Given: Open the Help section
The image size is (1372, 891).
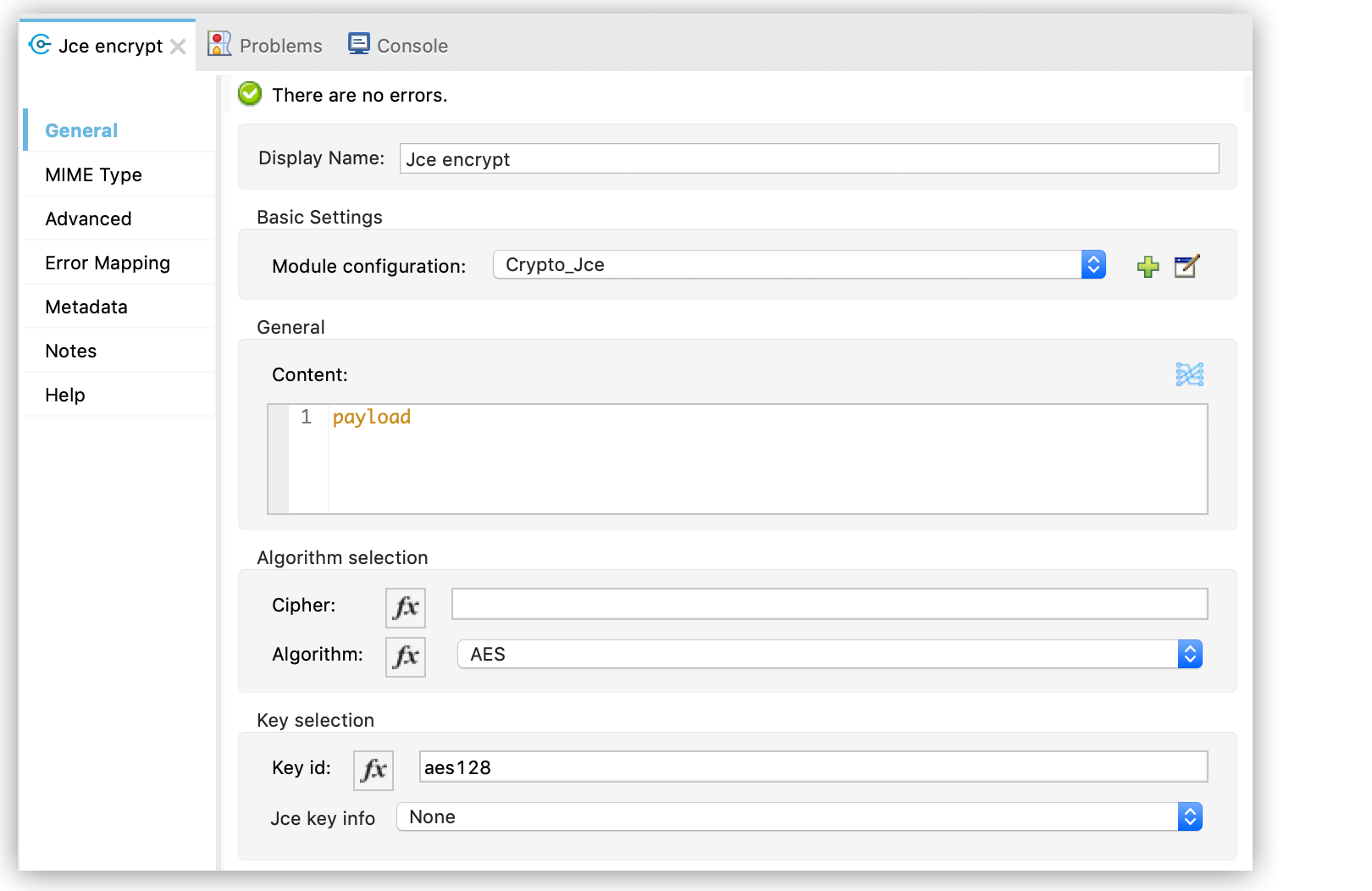Looking at the screenshot, I should pyautogui.click(x=64, y=394).
